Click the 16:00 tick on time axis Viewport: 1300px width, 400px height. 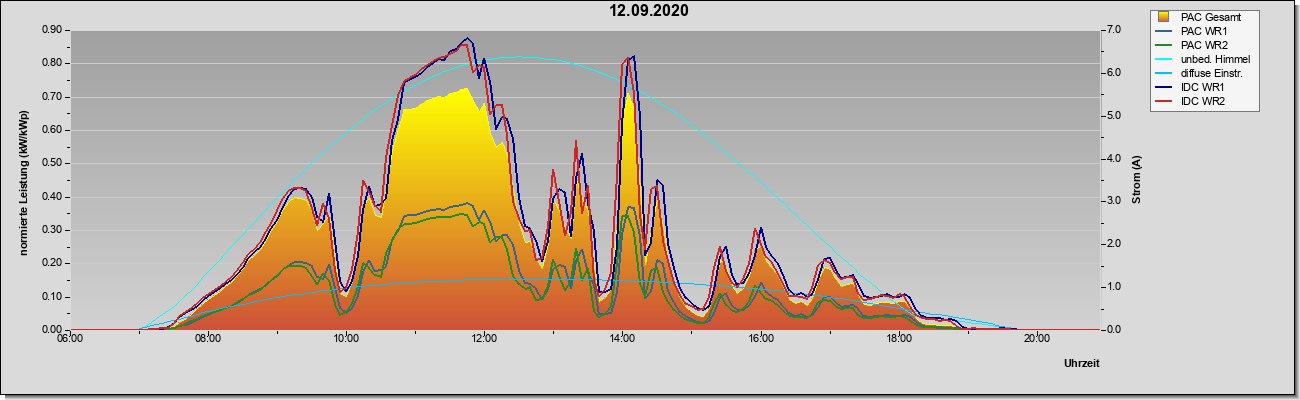coord(760,339)
